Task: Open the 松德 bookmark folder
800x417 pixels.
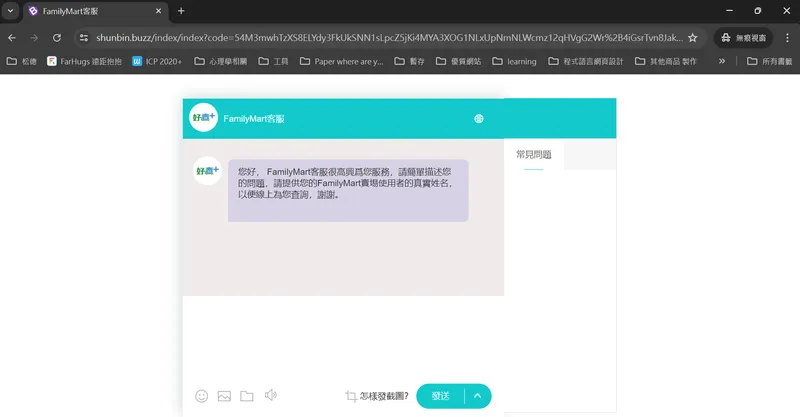Action: point(21,61)
